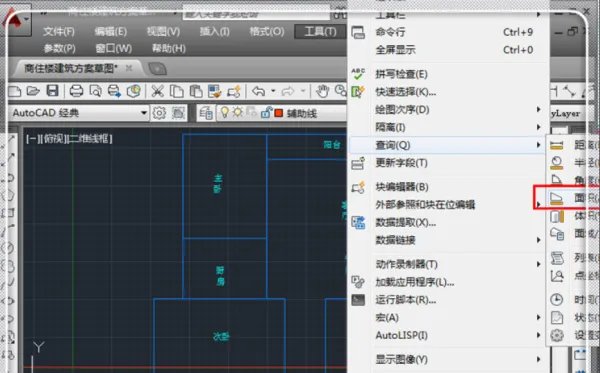Select the 面积 area query submenu item
600x373 pixels.
(572, 197)
